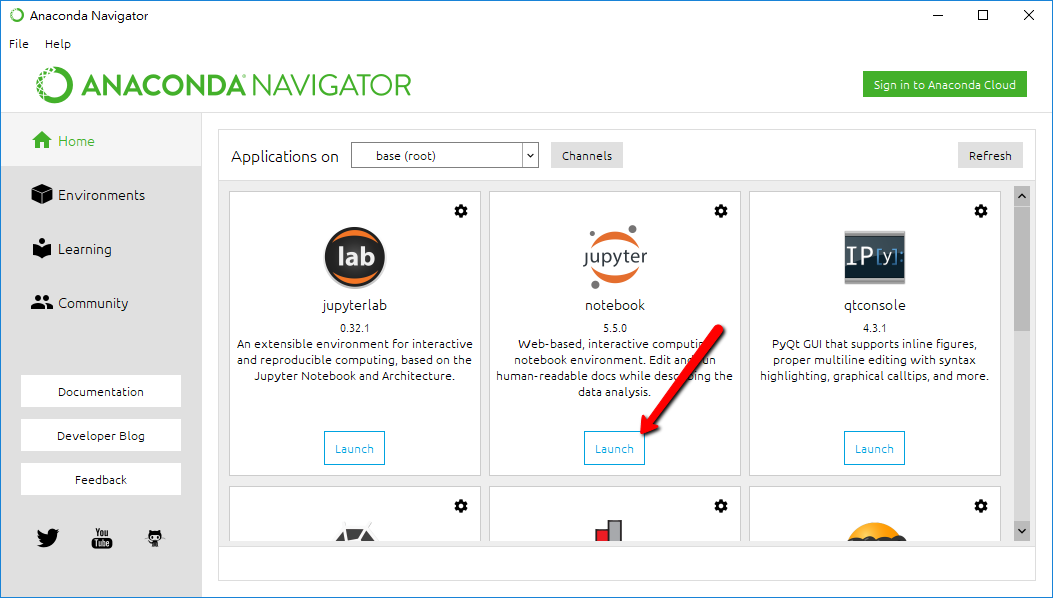The width and height of the screenshot is (1053, 598).
Task: Click the scrollbar down arrow
Action: [1022, 531]
